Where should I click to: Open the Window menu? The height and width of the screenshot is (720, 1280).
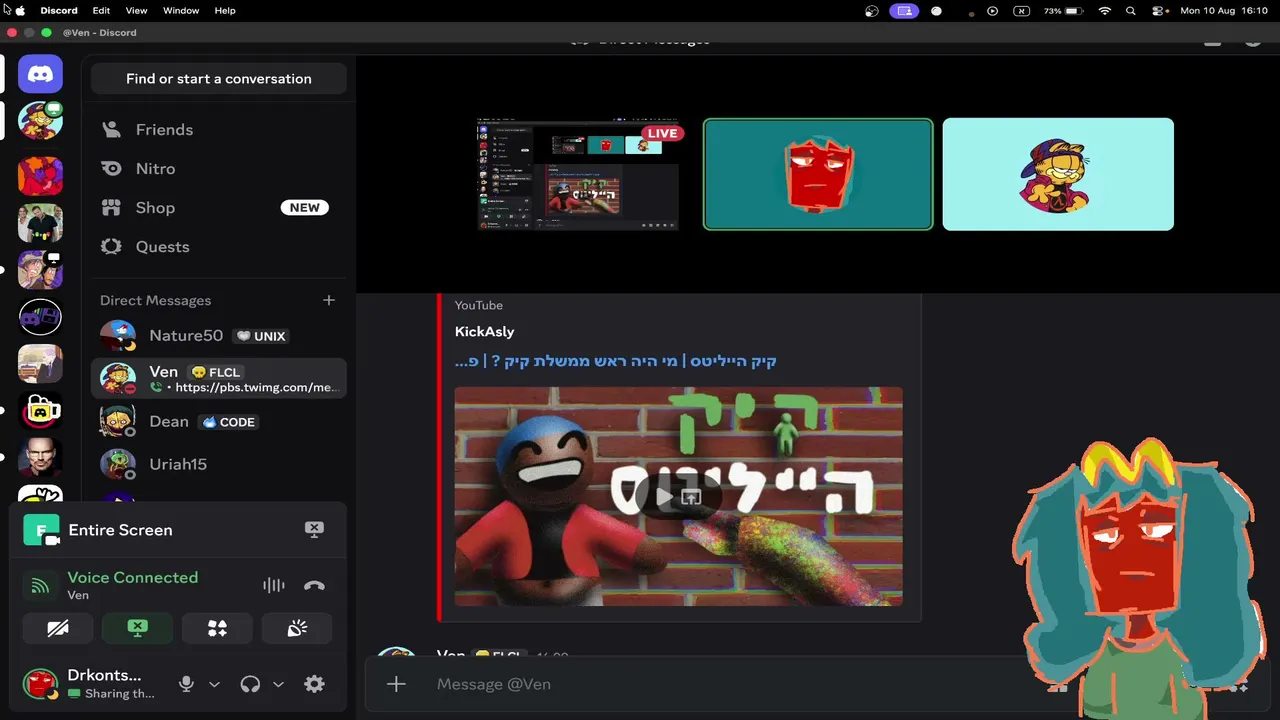181,10
